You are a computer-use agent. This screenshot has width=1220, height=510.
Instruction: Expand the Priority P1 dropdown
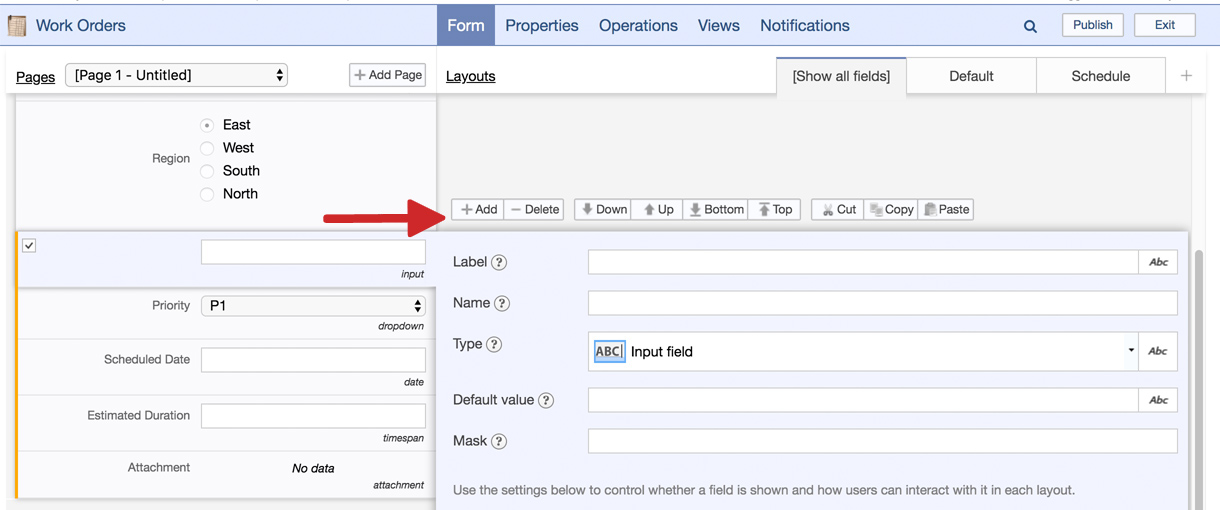coord(313,306)
